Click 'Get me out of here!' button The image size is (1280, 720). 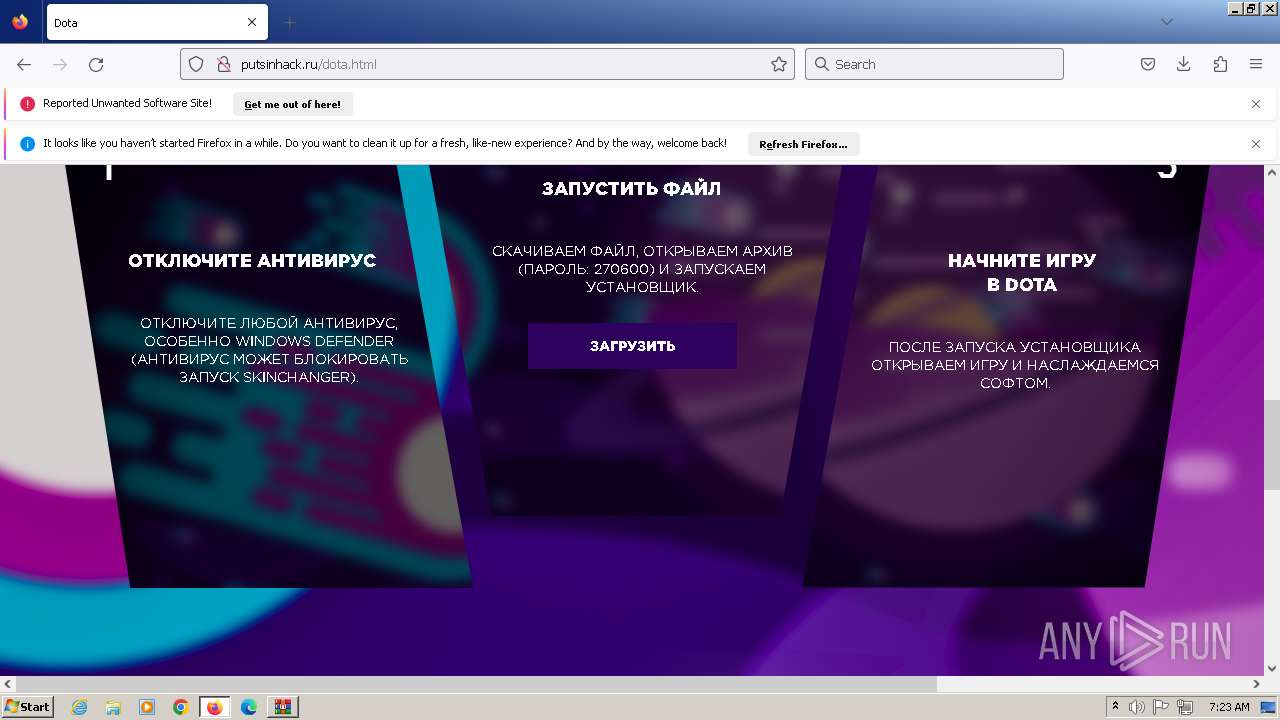[x=292, y=104]
